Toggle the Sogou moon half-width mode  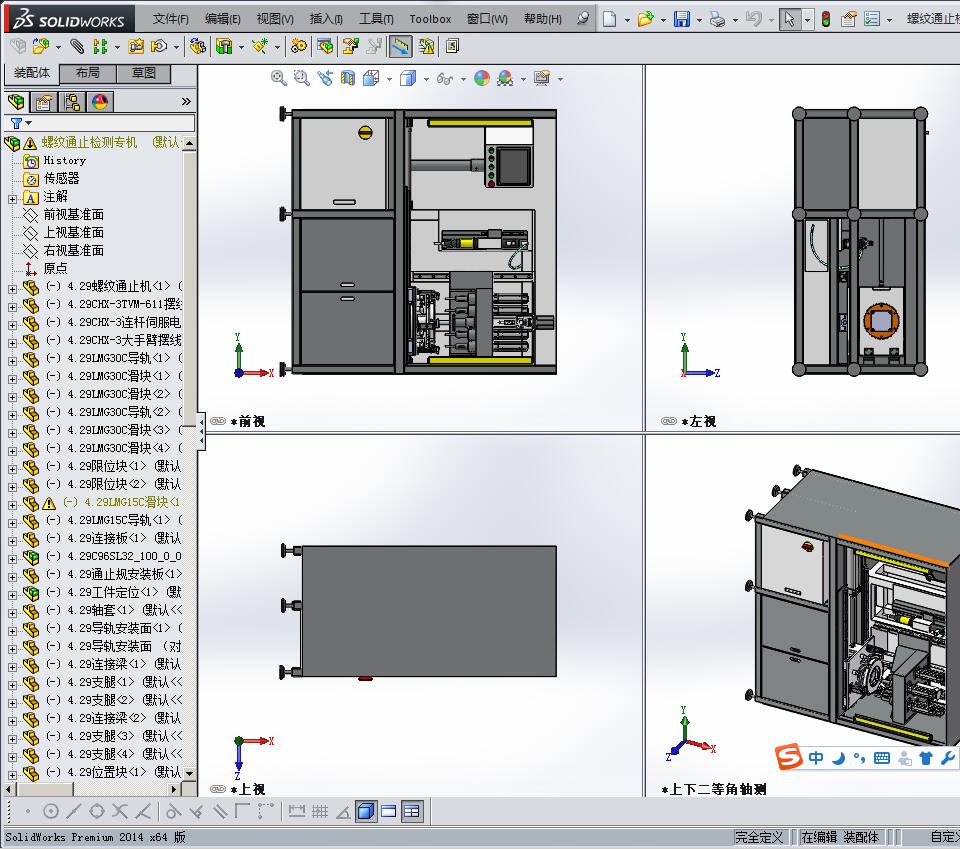pyautogui.click(x=839, y=758)
